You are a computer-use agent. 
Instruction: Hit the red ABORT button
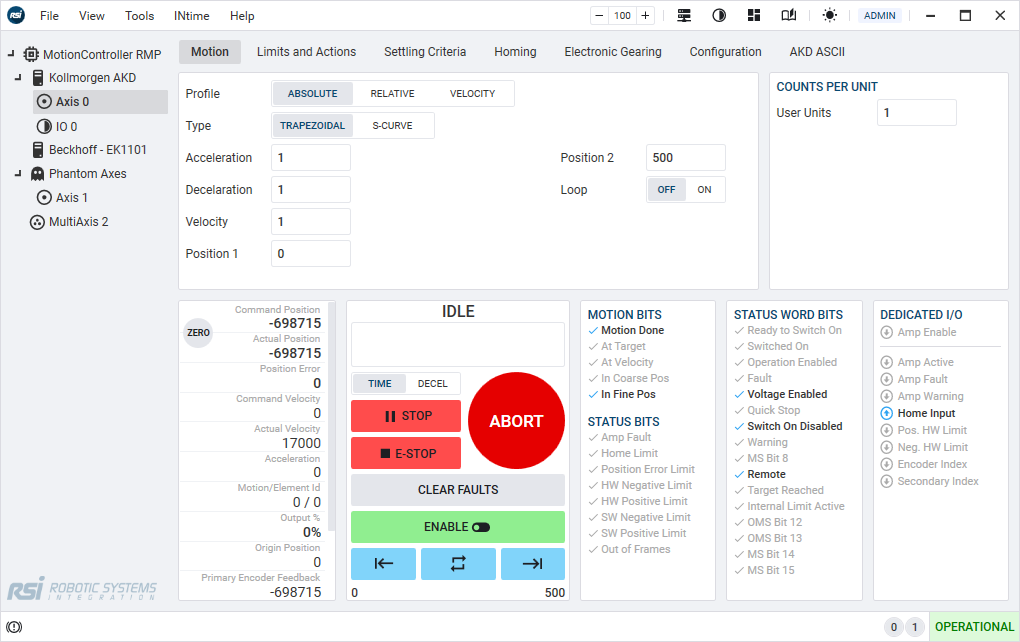point(517,421)
